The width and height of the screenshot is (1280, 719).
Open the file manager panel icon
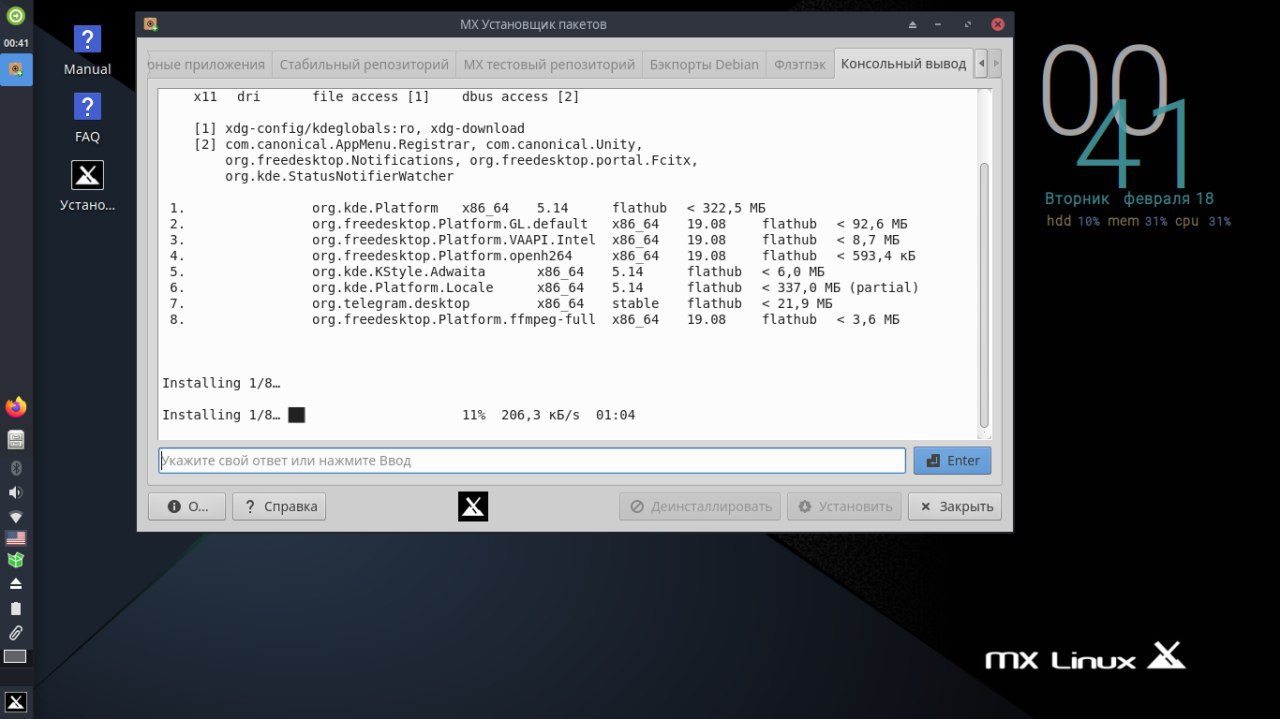(16, 439)
